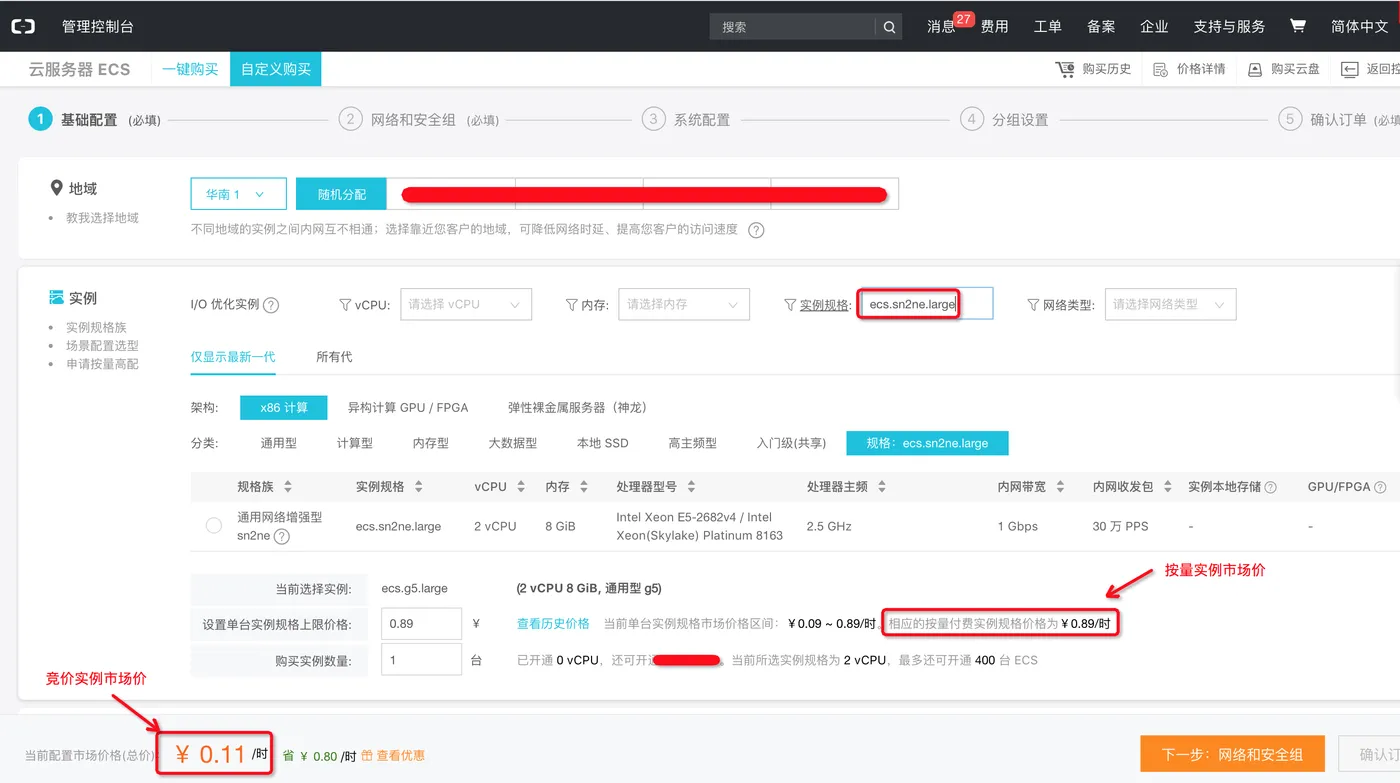Click the 随机分配 zone button
This screenshot has height=783, width=1400.
[342, 195]
